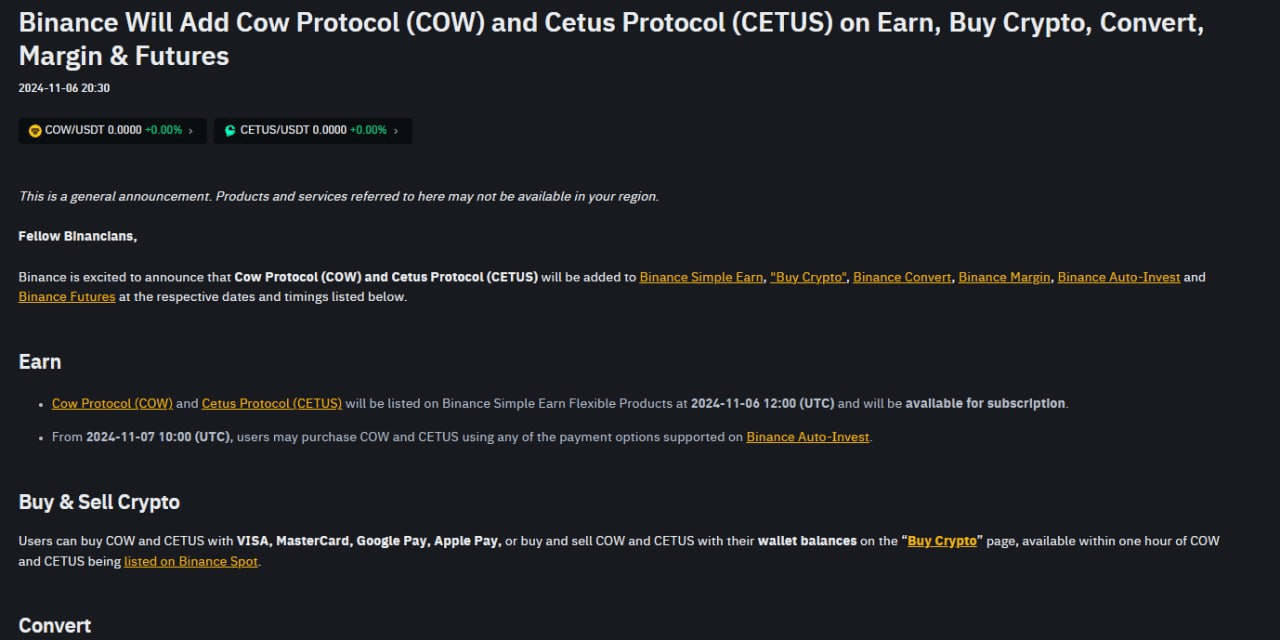Open Cetus Protocol (CETUS) Earn link
The image size is (1280, 640).
click(x=272, y=404)
